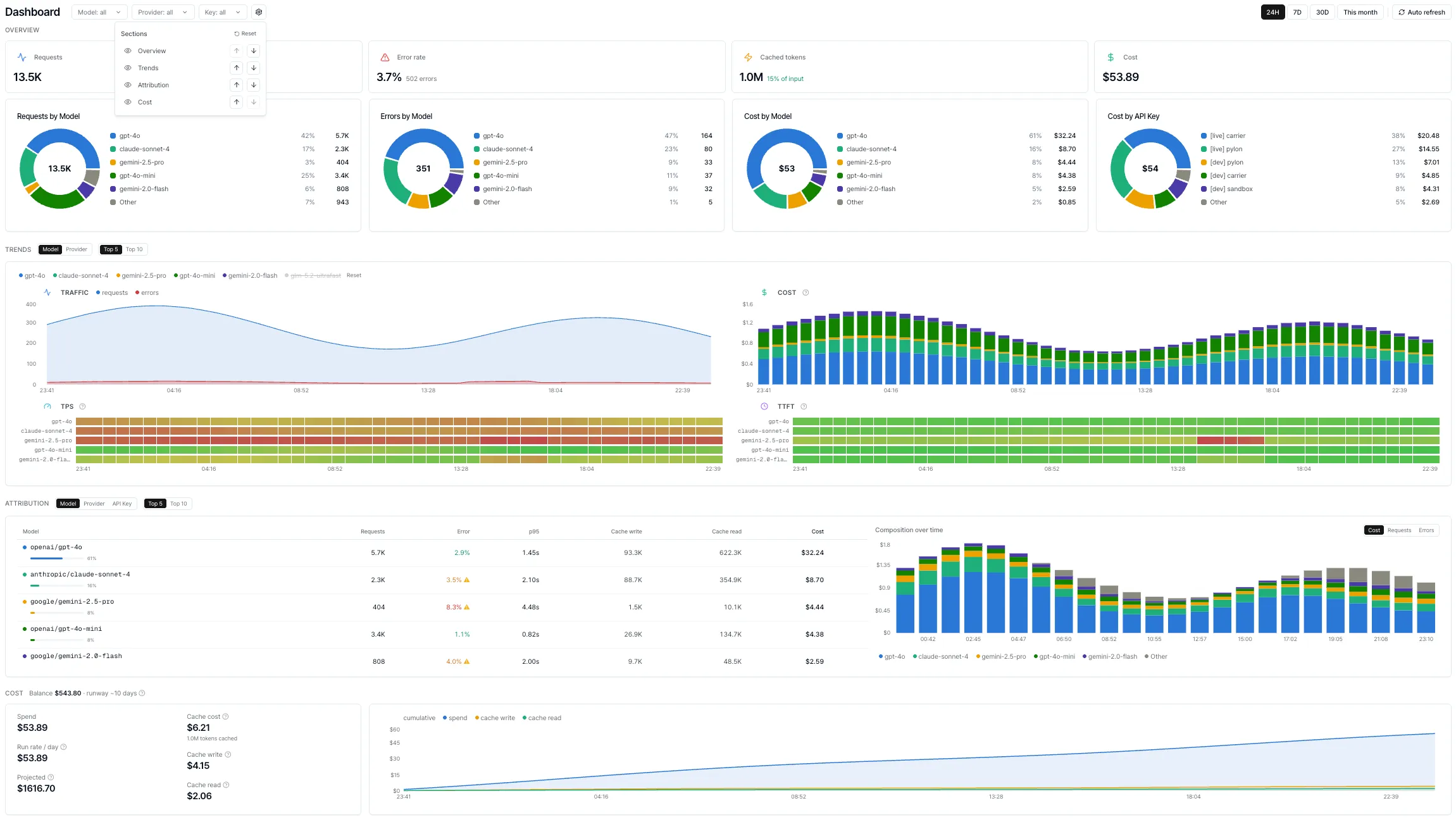Toggle visibility of the Attribution section
This screenshot has width=1456, height=822.
coord(128,85)
